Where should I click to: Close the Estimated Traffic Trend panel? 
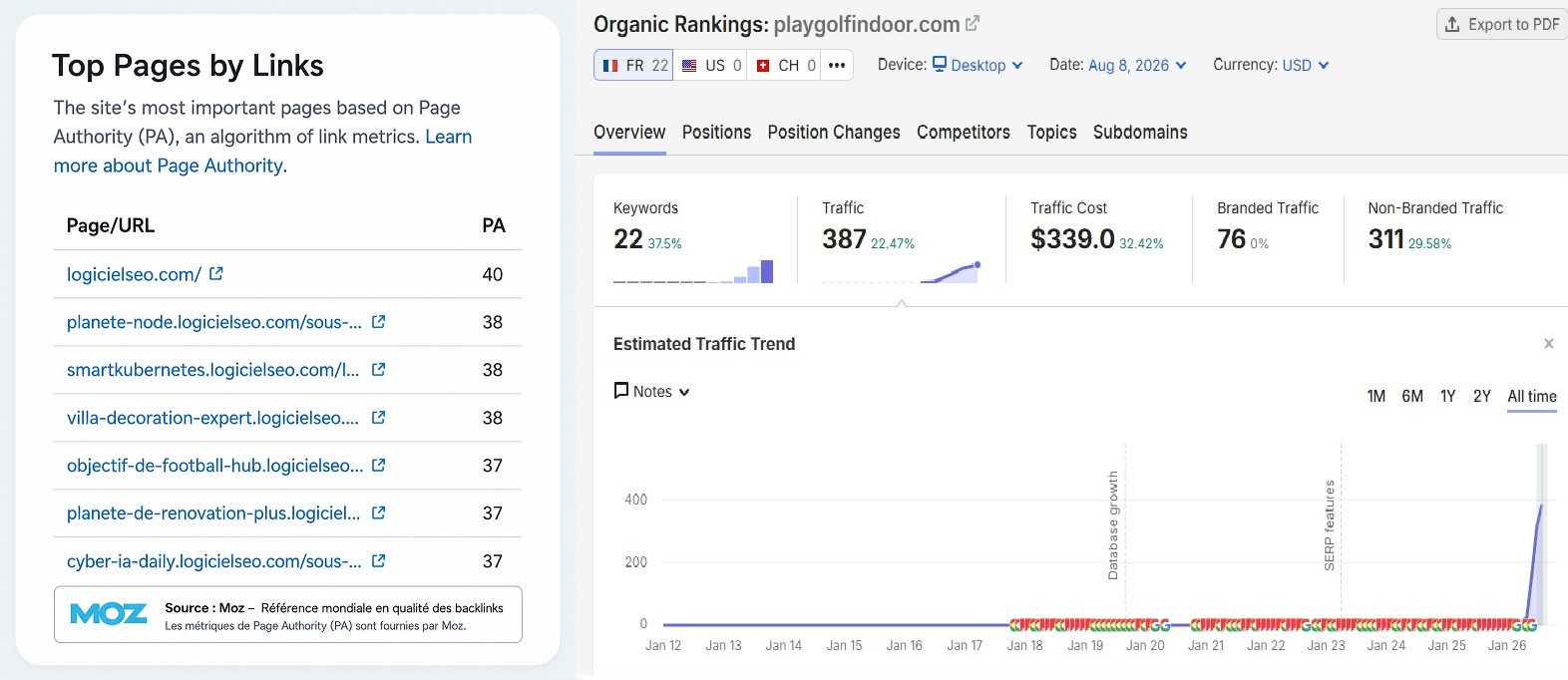pyautogui.click(x=1549, y=344)
